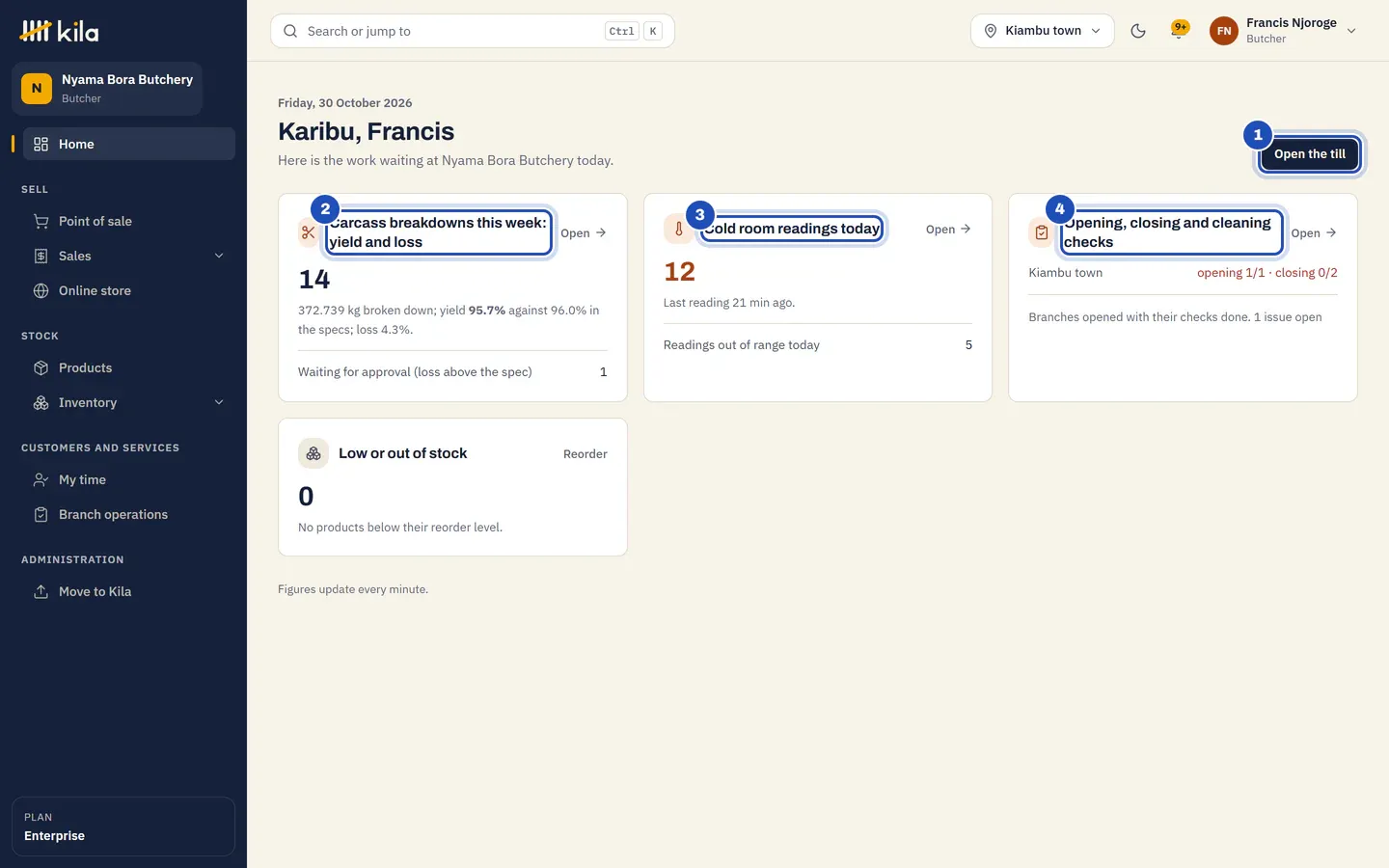Click the Inventory boxes icon
This screenshot has height=868, width=1389.
coord(41,402)
